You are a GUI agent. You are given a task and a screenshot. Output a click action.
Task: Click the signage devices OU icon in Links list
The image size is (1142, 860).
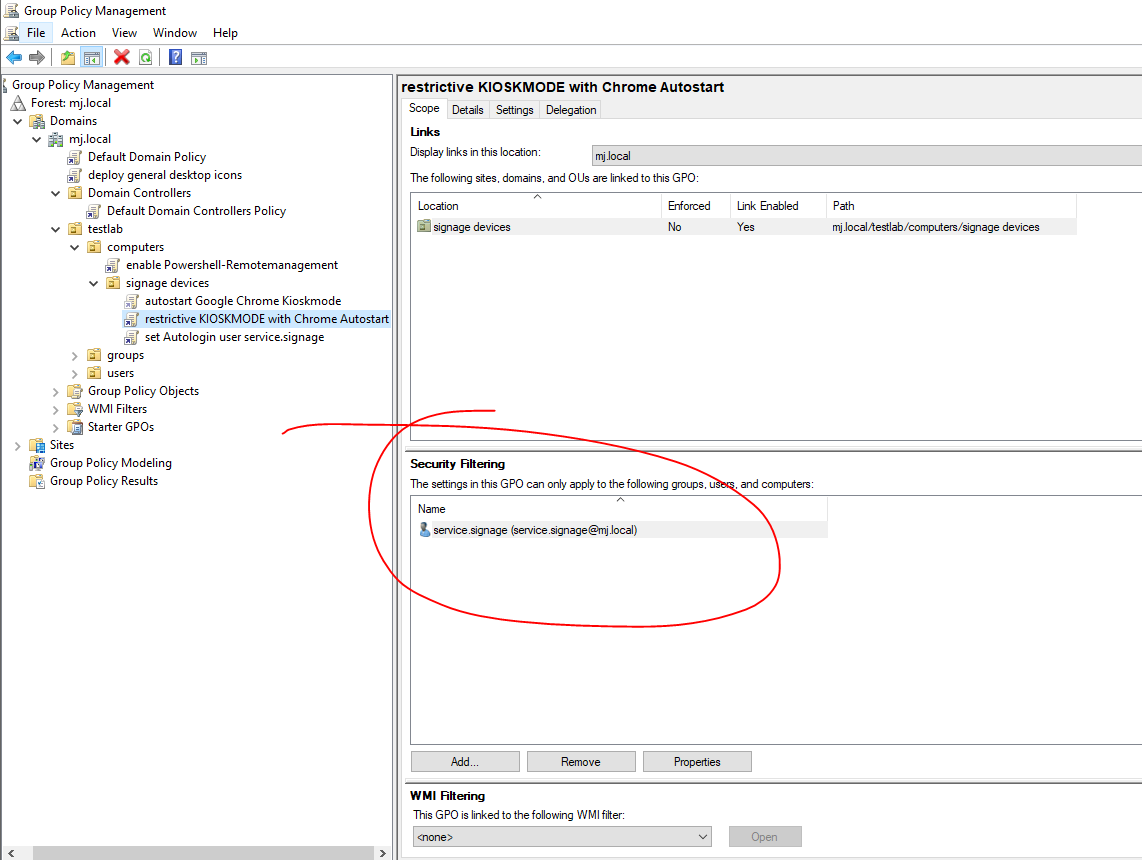click(424, 226)
